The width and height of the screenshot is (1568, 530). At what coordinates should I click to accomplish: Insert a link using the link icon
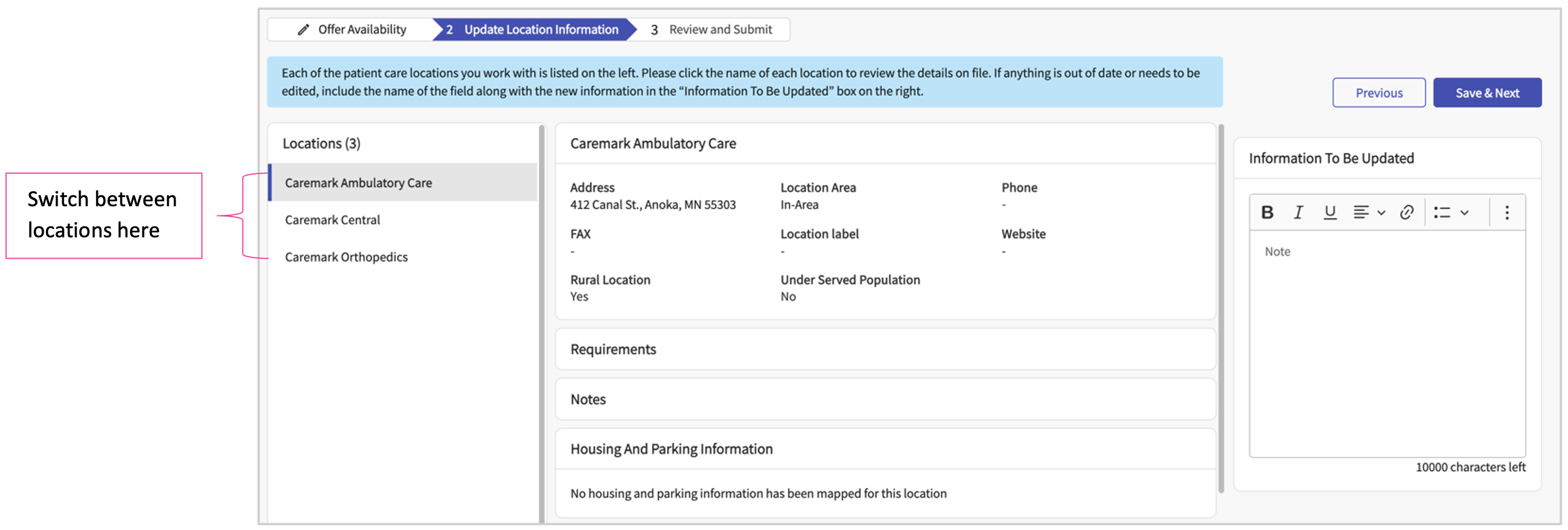click(1407, 213)
